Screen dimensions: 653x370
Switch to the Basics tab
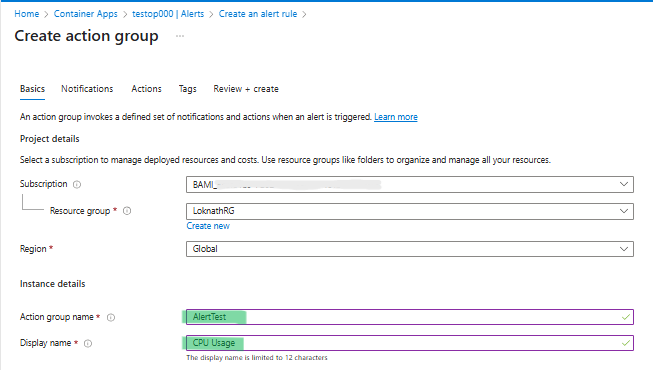coord(32,89)
